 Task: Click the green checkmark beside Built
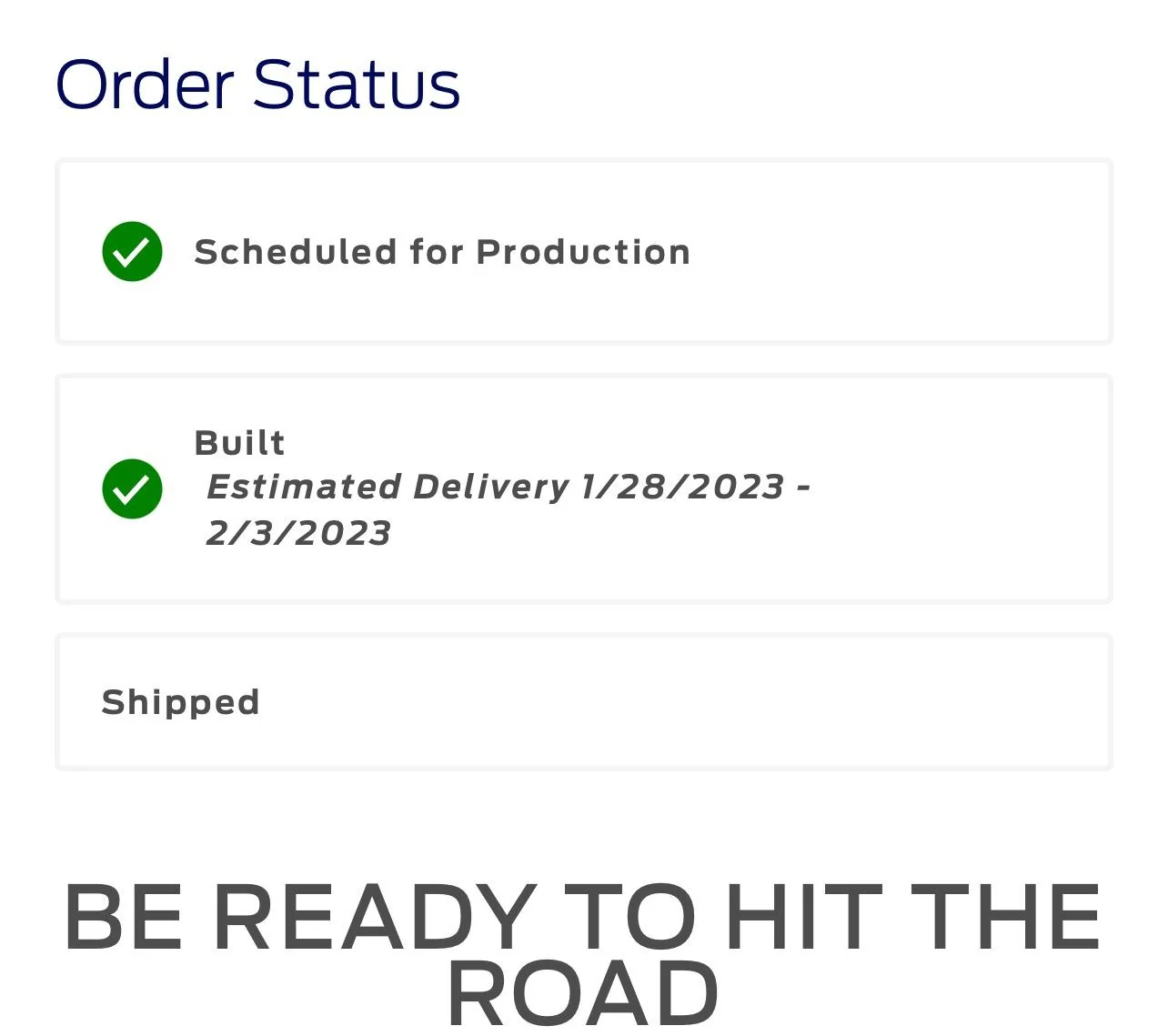coord(132,489)
